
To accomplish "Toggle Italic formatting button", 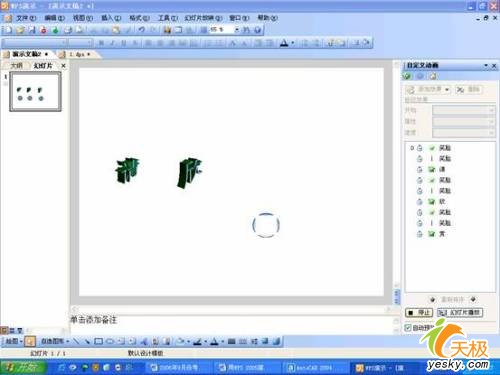I will point(112,43).
